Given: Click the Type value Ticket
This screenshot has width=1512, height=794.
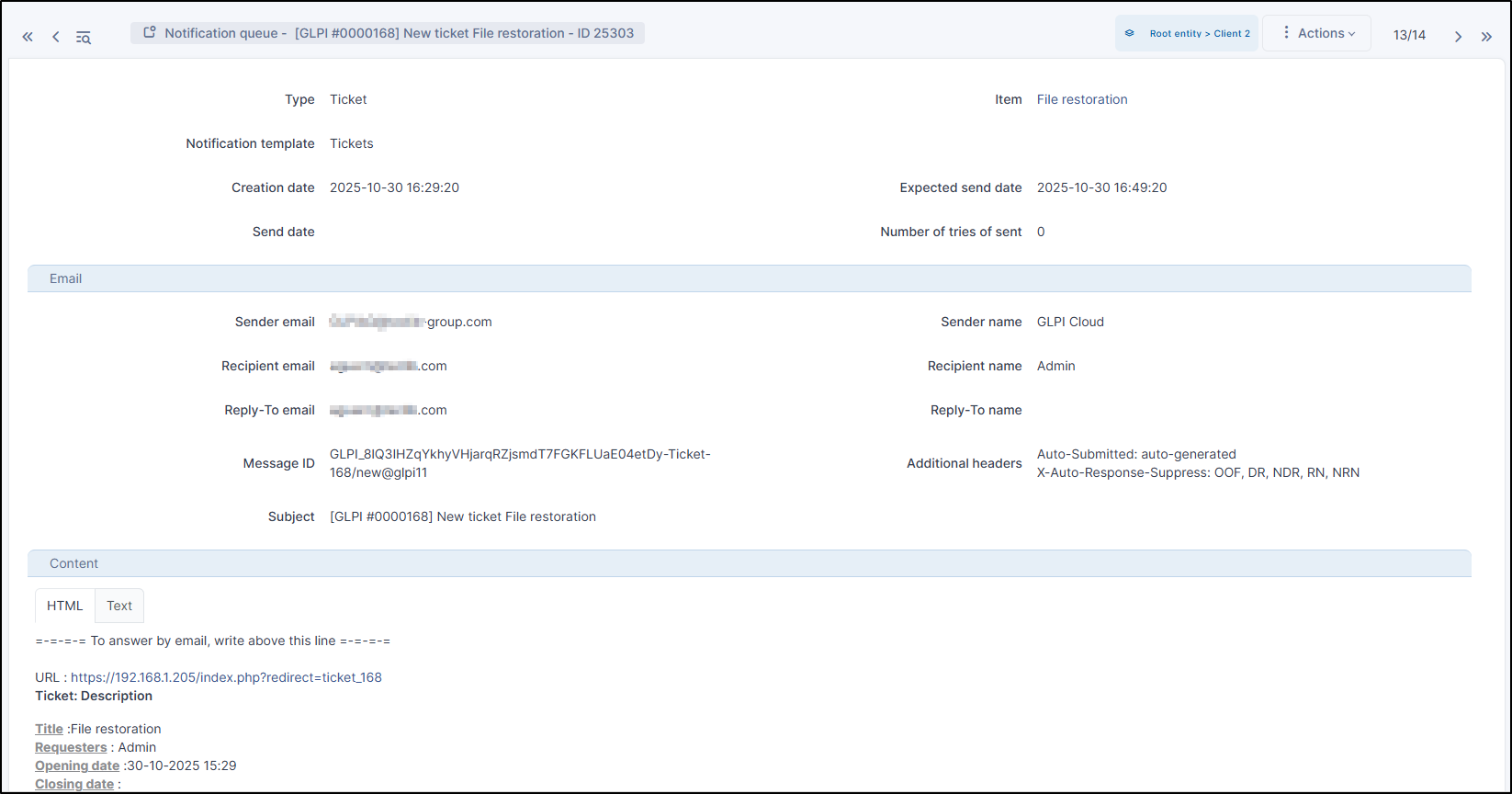Looking at the screenshot, I should pyautogui.click(x=348, y=99).
